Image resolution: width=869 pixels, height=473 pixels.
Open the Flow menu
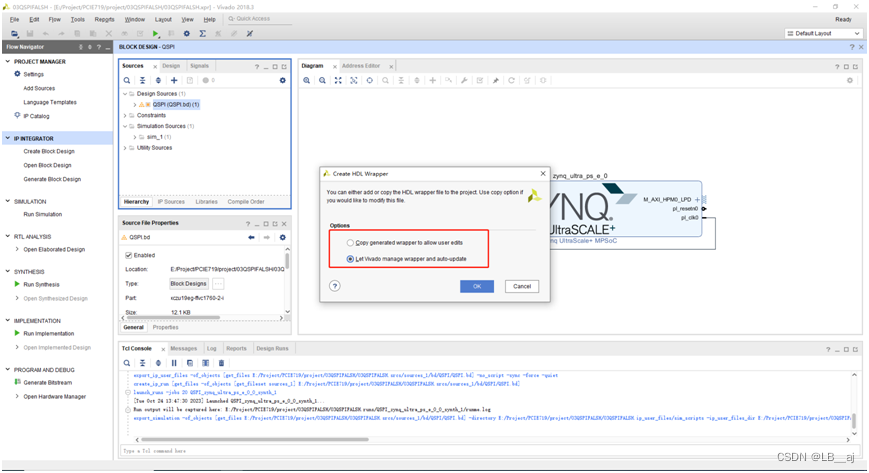click(54, 19)
